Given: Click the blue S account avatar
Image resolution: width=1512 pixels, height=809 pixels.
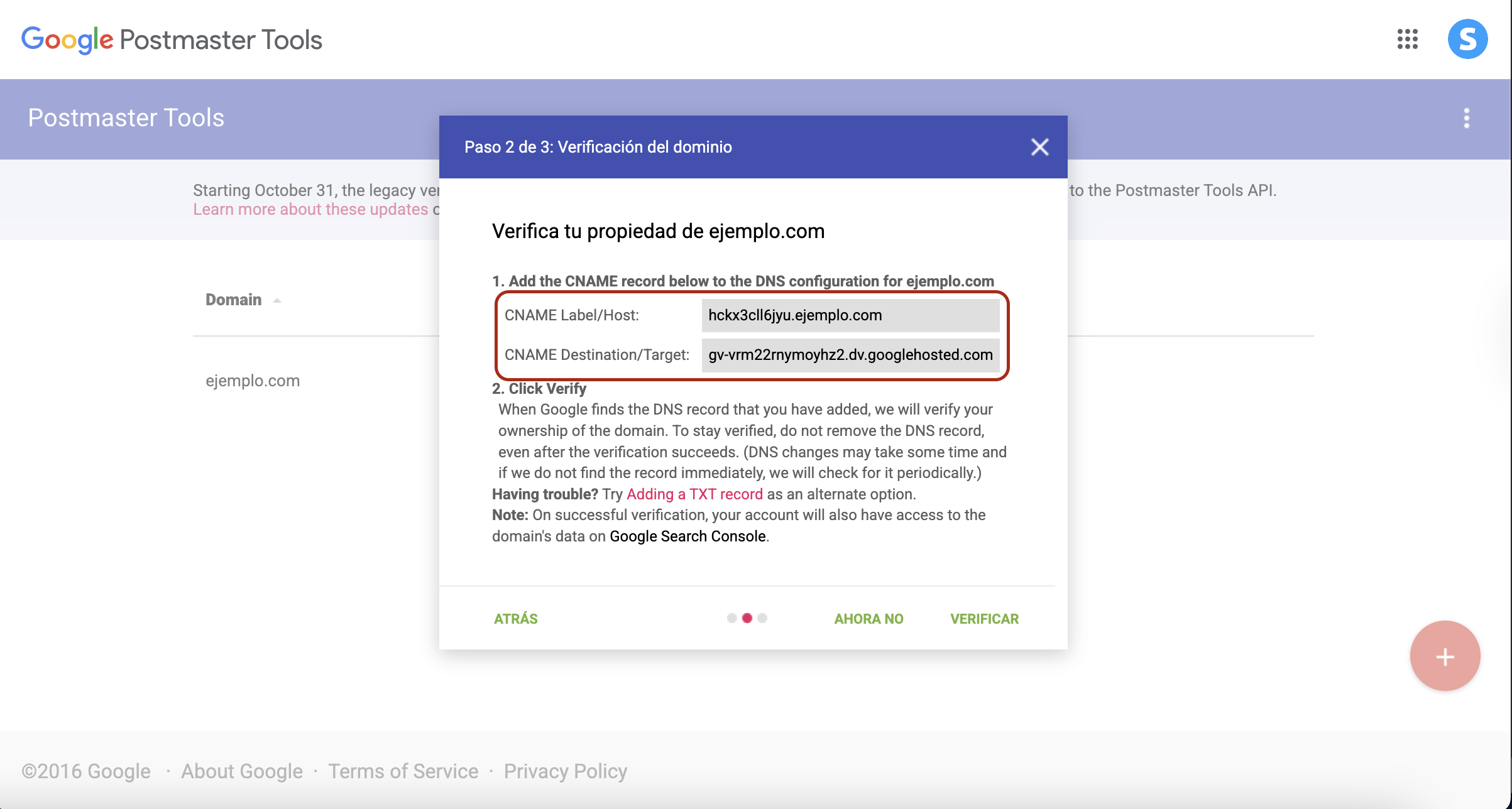Looking at the screenshot, I should tap(1467, 39).
